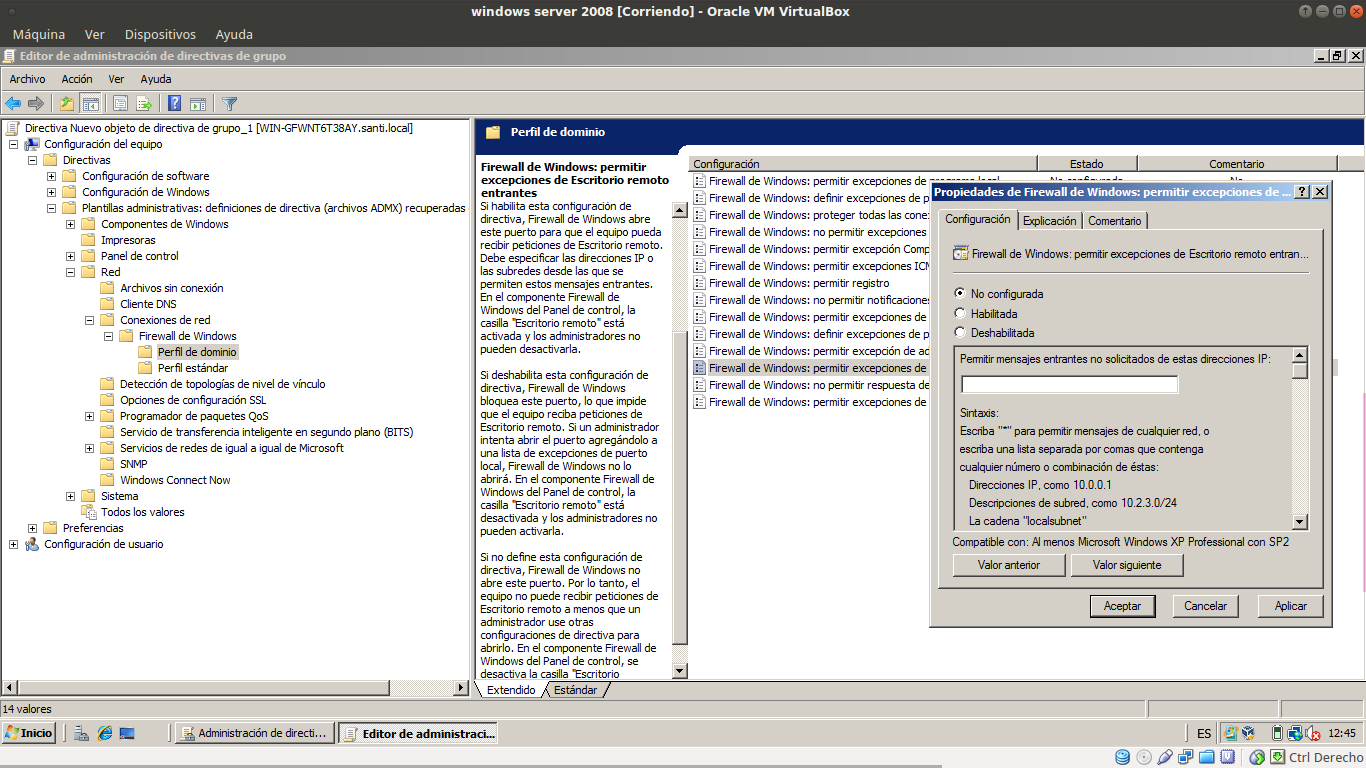This screenshot has width=1366, height=768.
Task: Click the blue back arrow in toolbar
Action: point(13,103)
